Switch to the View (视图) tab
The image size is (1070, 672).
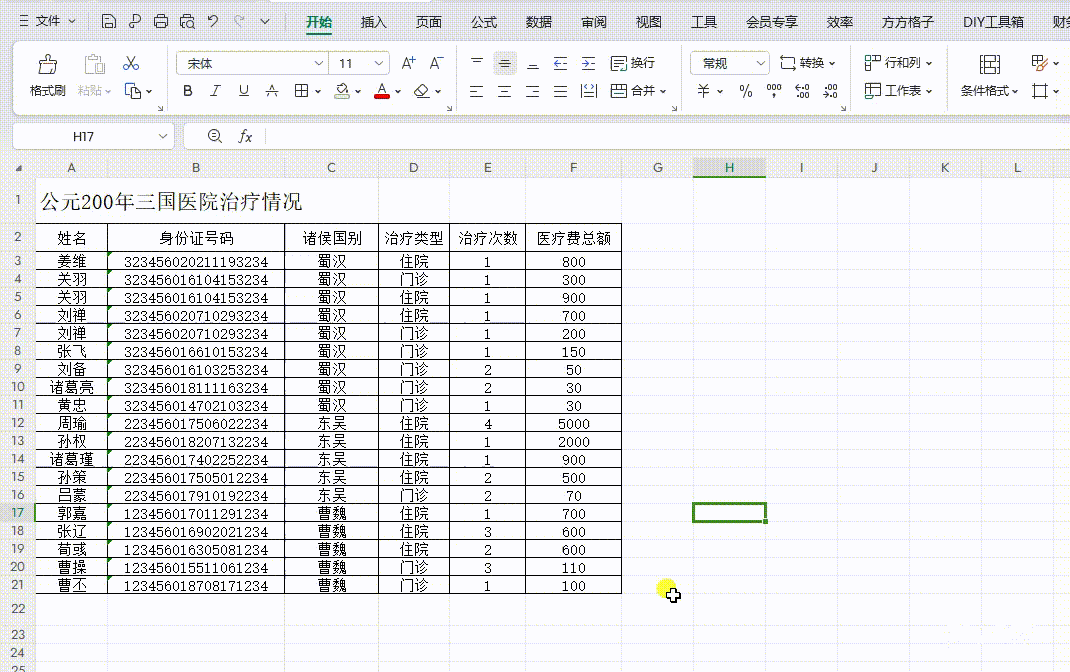click(648, 22)
